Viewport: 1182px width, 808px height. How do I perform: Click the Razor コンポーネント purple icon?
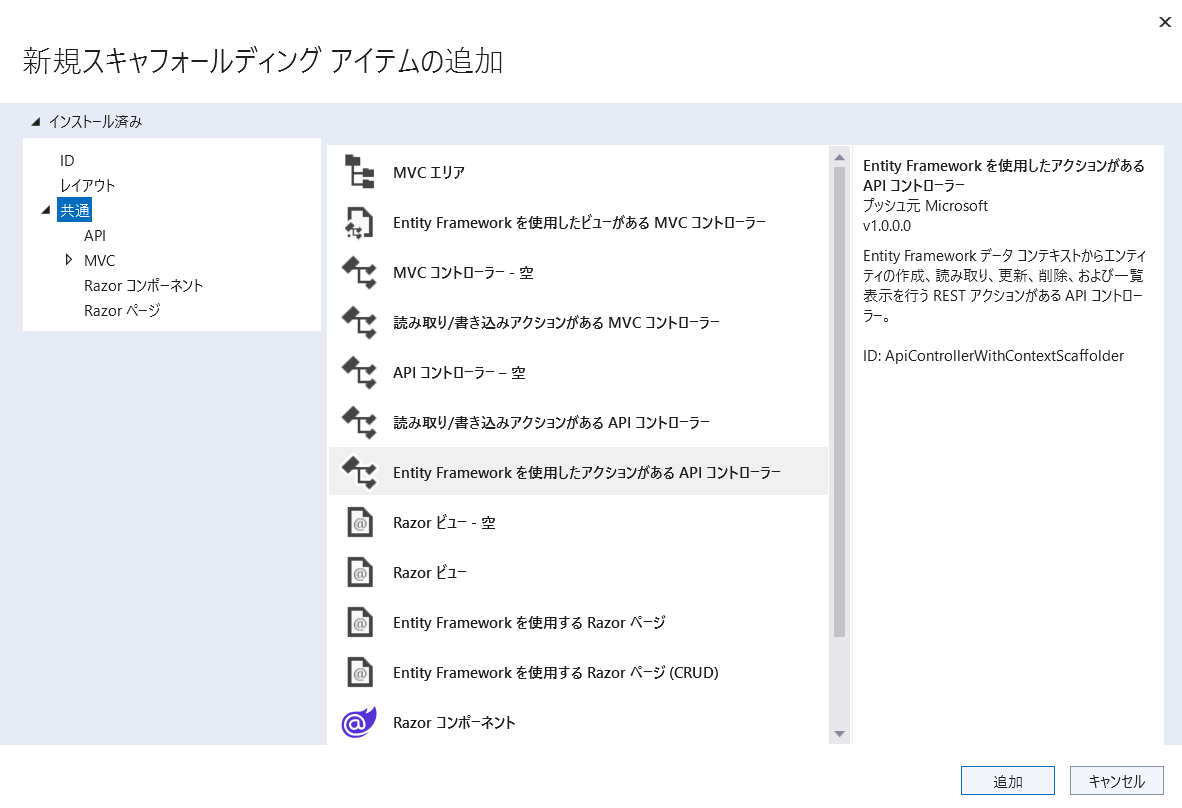[358, 722]
